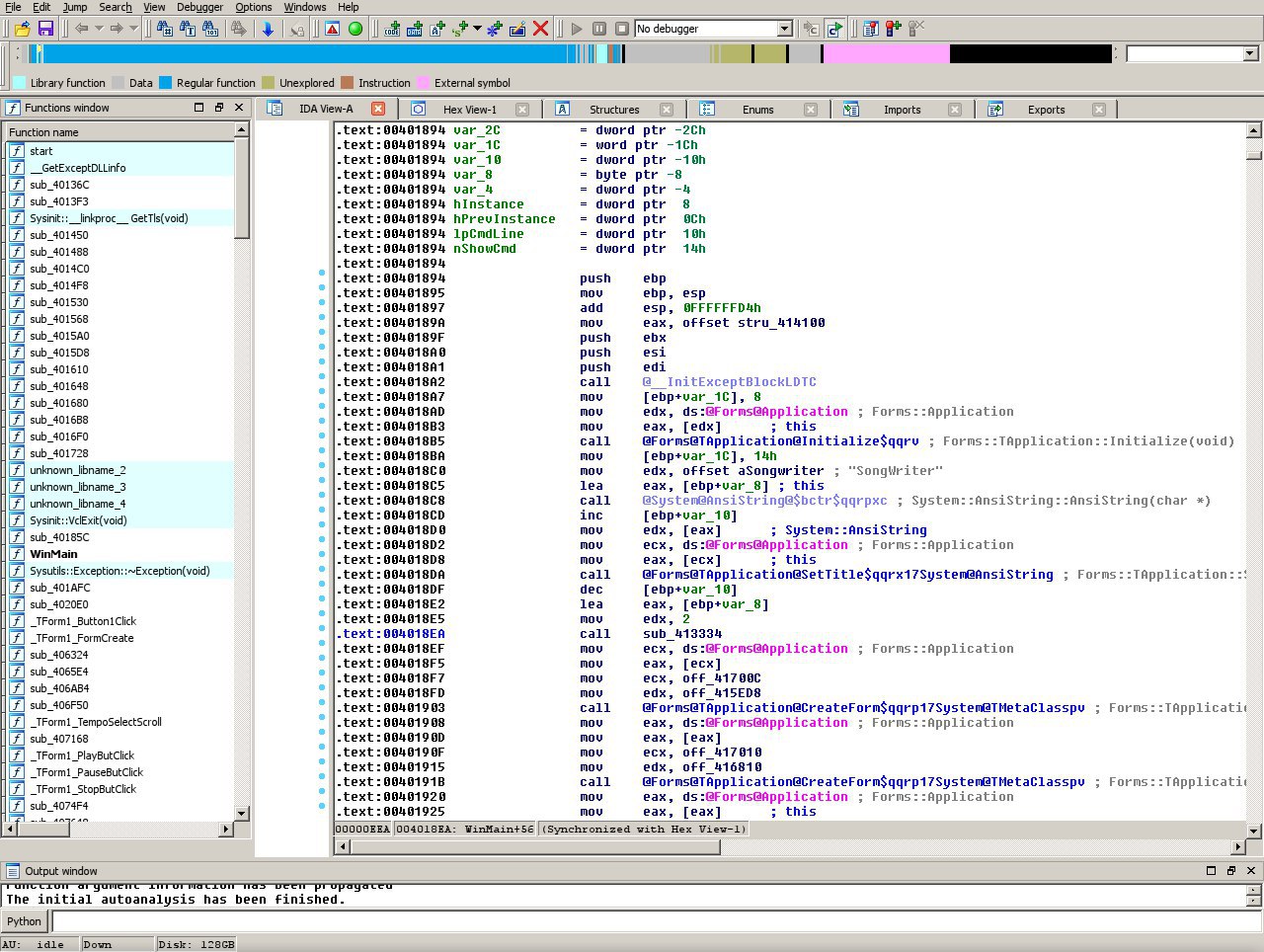Click the Python command input field
Screen dimensions: 1264x952
(652, 921)
